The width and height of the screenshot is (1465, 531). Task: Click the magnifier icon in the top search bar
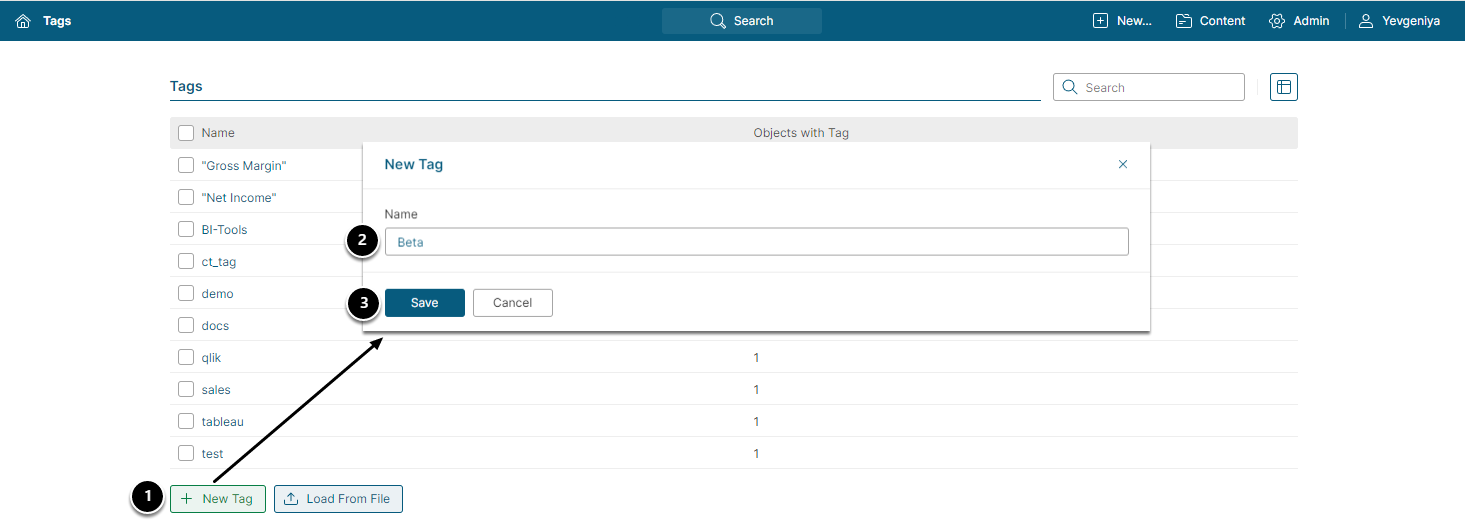(x=717, y=21)
